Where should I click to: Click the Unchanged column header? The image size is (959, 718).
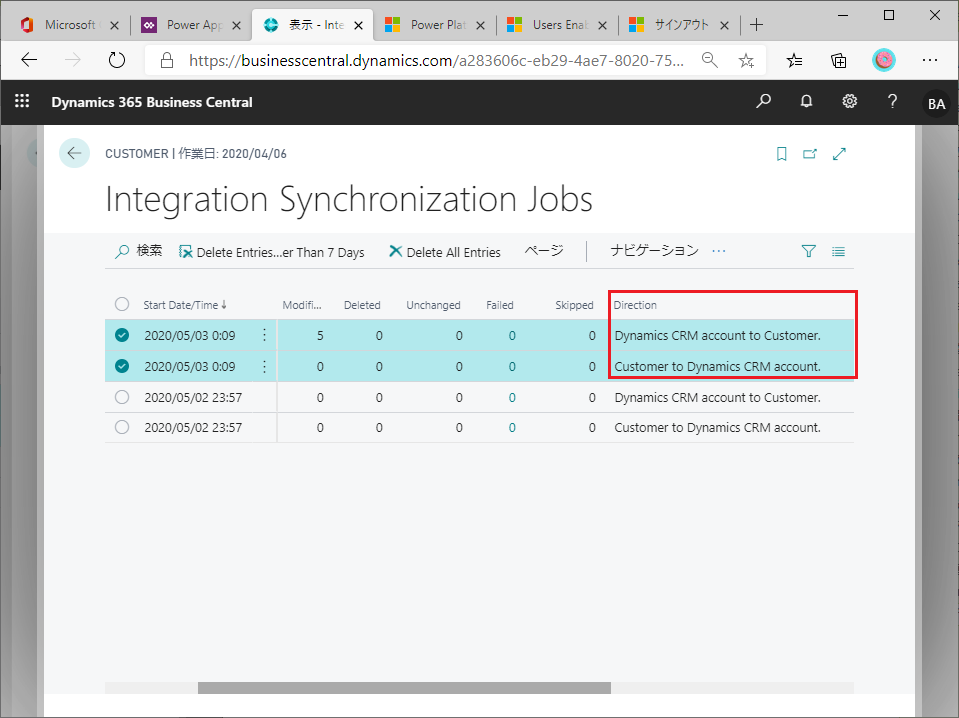[x=433, y=305]
